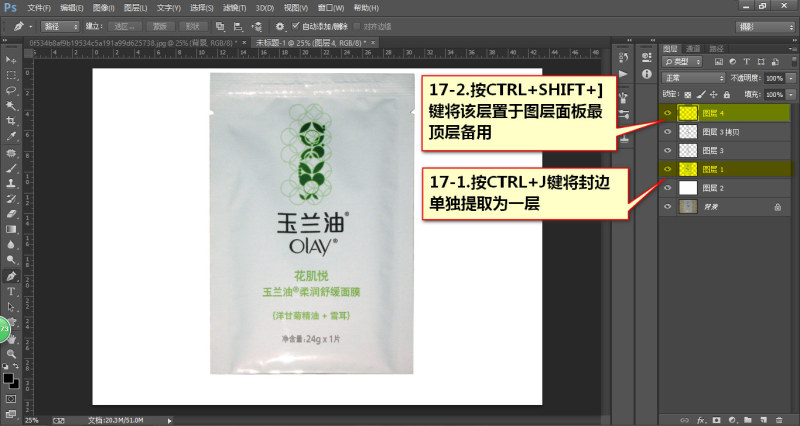Select the Crop tool
800x426 pixels.
click(x=11, y=121)
